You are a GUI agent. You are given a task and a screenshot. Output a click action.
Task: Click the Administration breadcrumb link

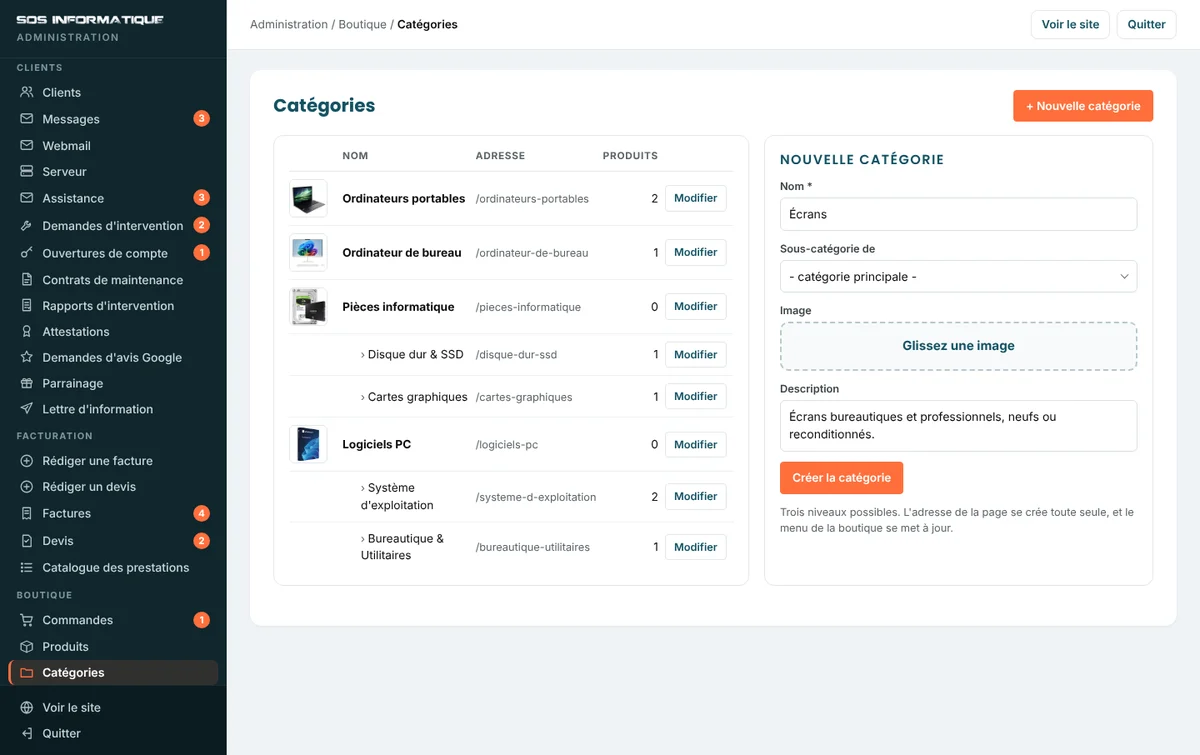[x=289, y=25]
